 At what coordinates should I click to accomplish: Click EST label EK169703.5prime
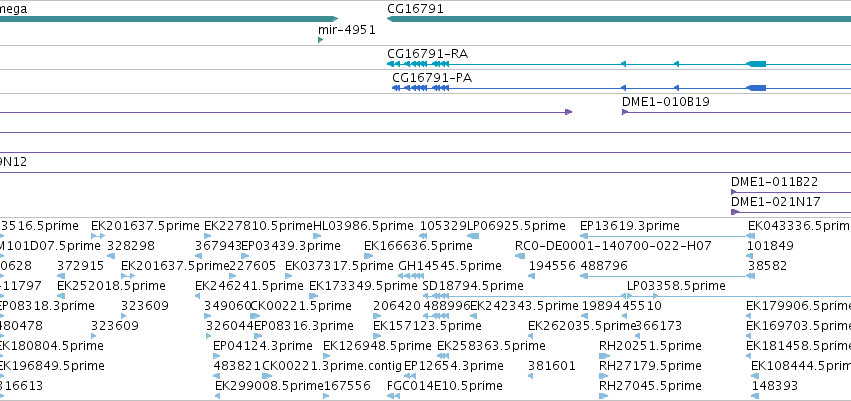click(798, 326)
